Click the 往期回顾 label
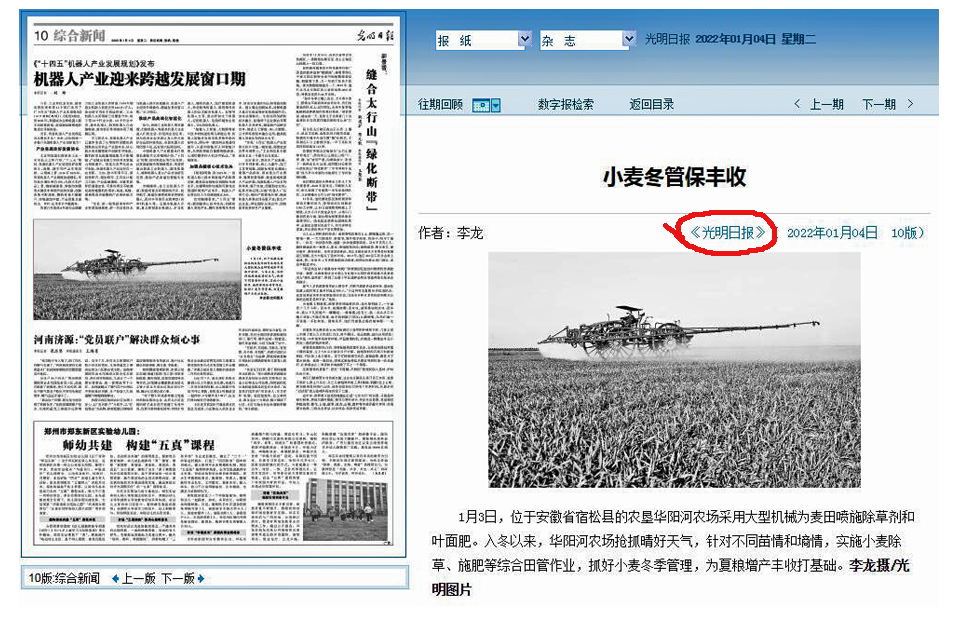This screenshot has height=632, width=956. coord(440,105)
